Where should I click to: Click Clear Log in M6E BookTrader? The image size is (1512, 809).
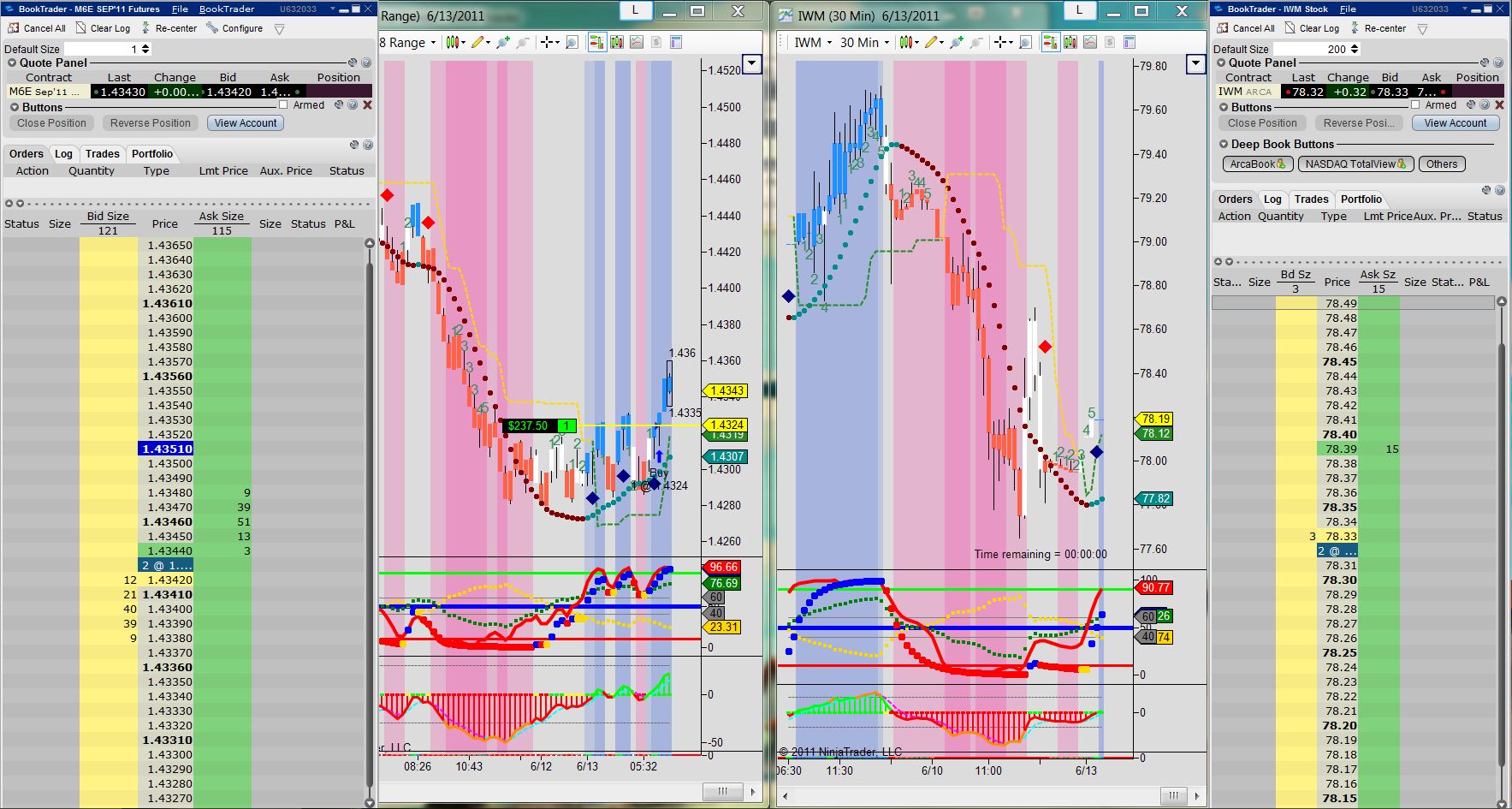(x=103, y=28)
